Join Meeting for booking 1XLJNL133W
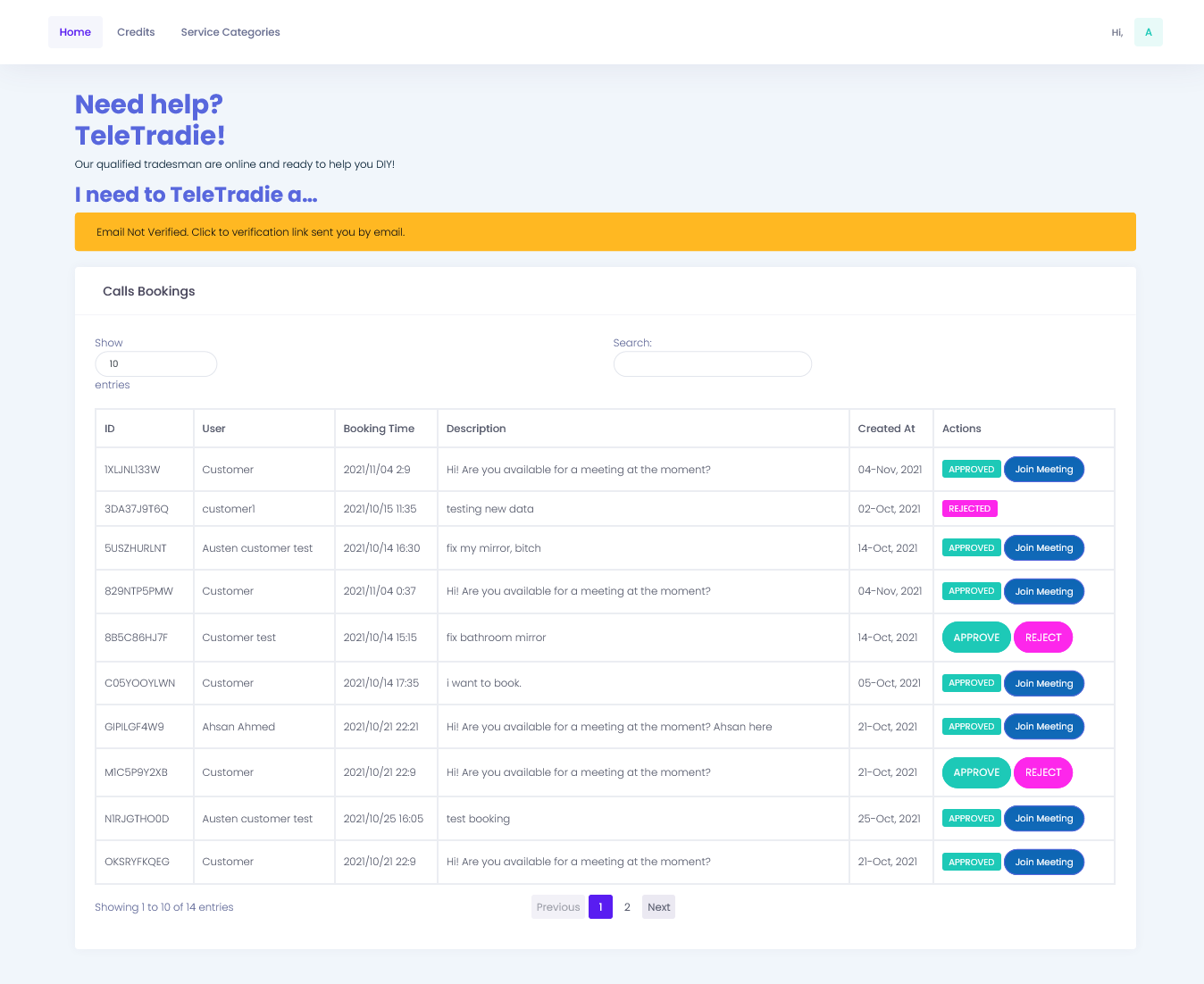Viewport: 1204px width, 984px height. (1043, 470)
